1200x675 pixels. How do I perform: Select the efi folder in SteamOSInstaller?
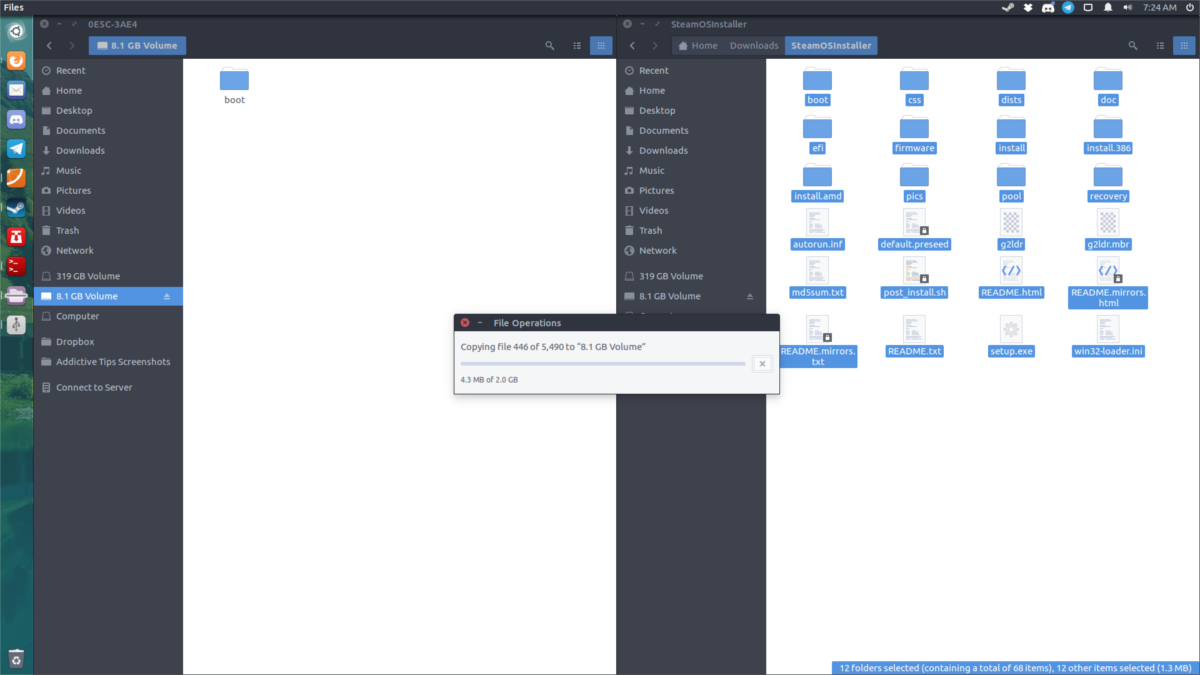817,134
